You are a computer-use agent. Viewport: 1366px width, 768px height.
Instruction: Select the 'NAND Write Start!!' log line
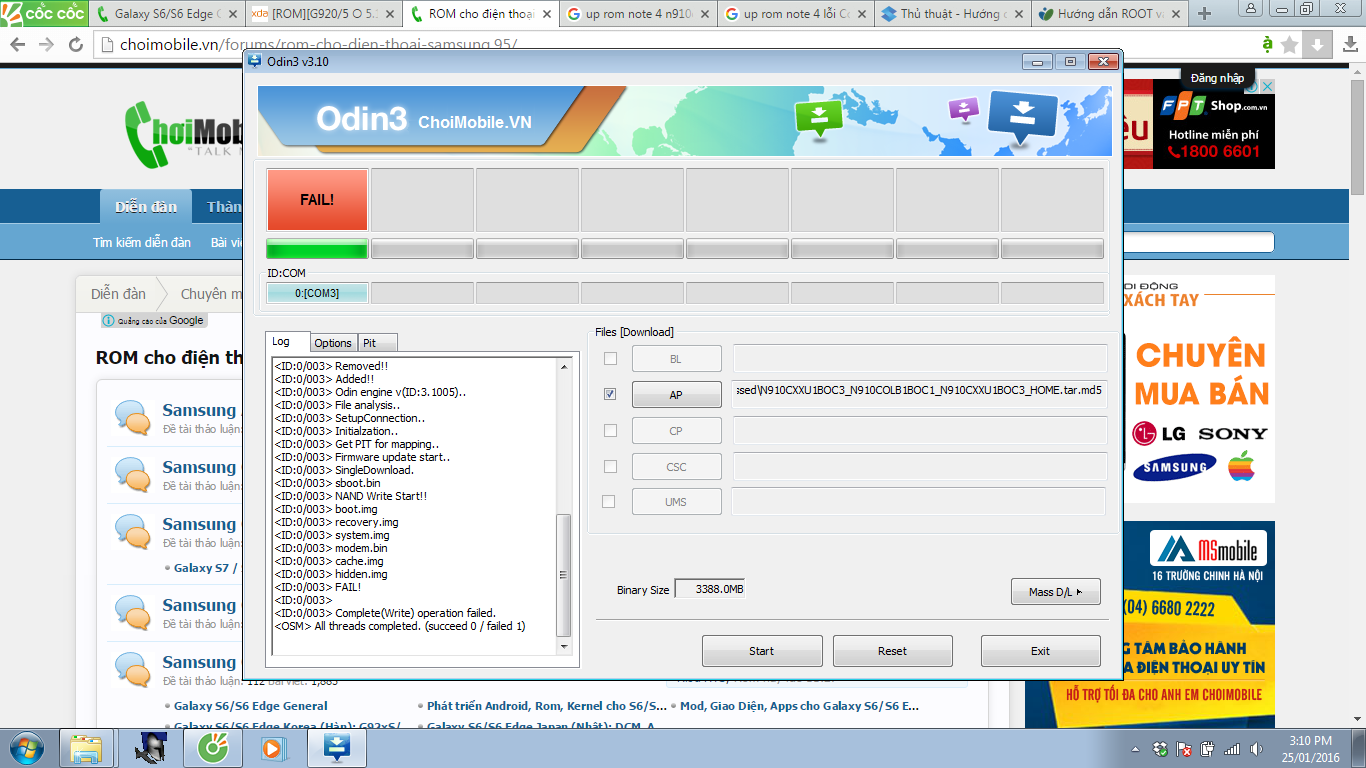pyautogui.click(x=351, y=496)
